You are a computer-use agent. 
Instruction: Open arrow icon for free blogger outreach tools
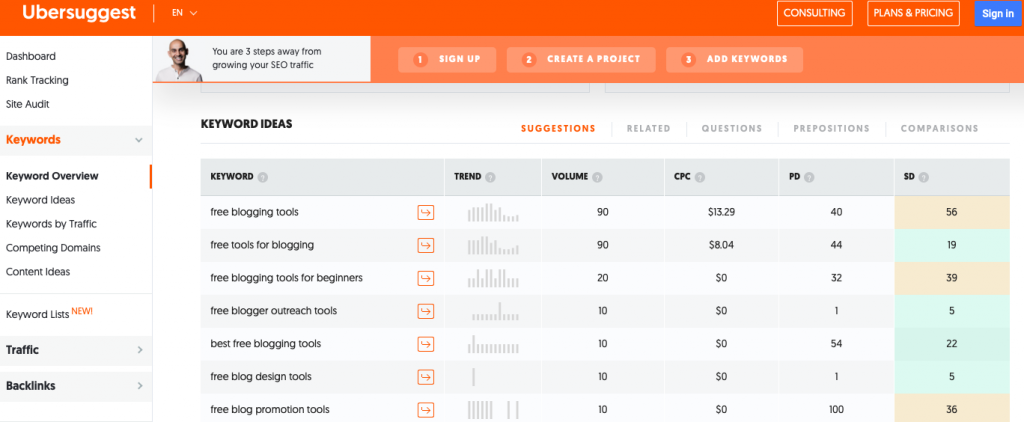[x=426, y=311]
